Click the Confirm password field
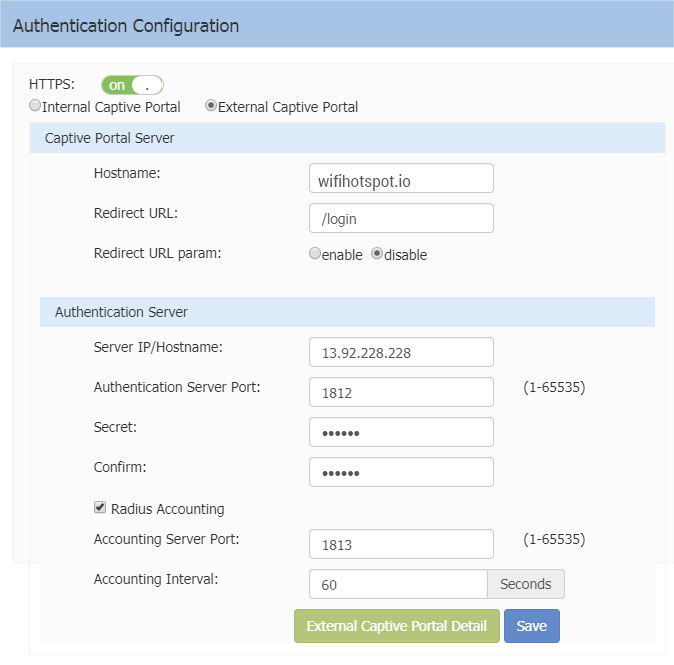The height and width of the screenshot is (665, 674). tap(401, 472)
